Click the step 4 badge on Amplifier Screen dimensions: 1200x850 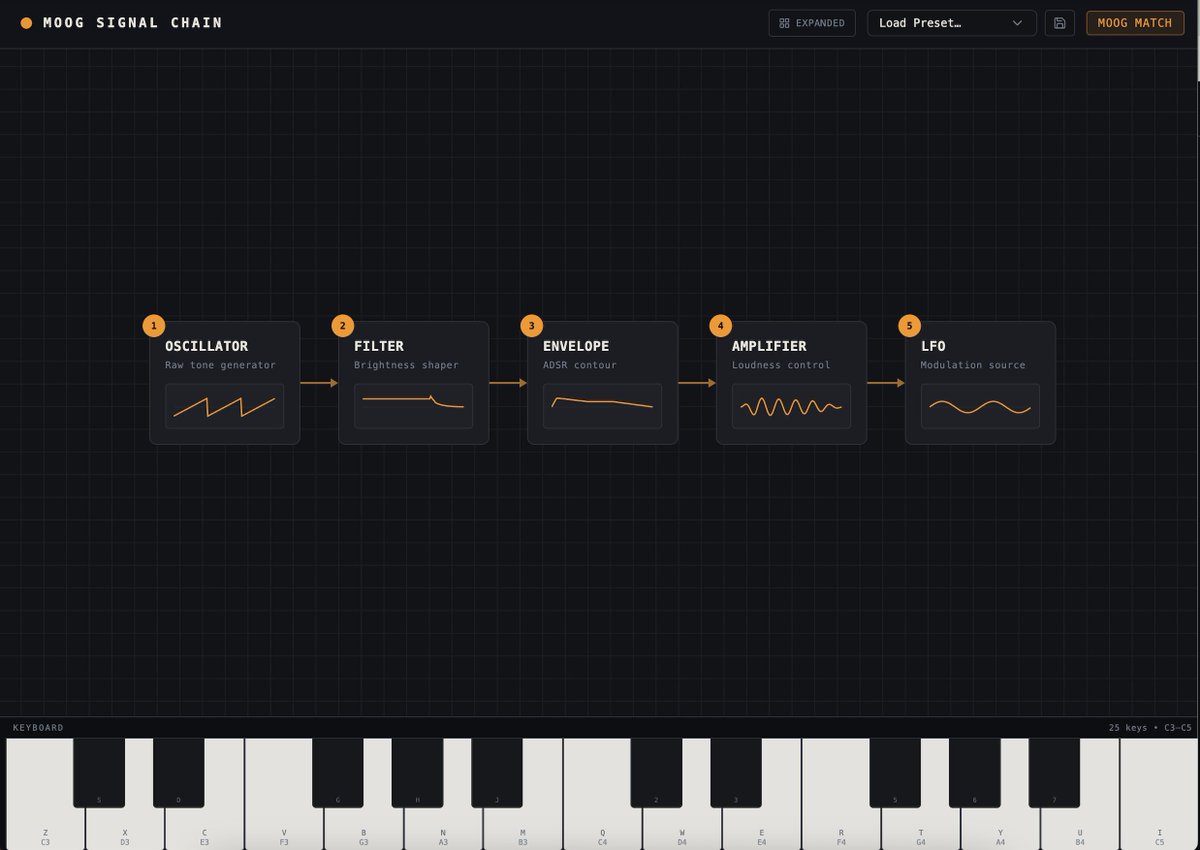(x=720, y=326)
